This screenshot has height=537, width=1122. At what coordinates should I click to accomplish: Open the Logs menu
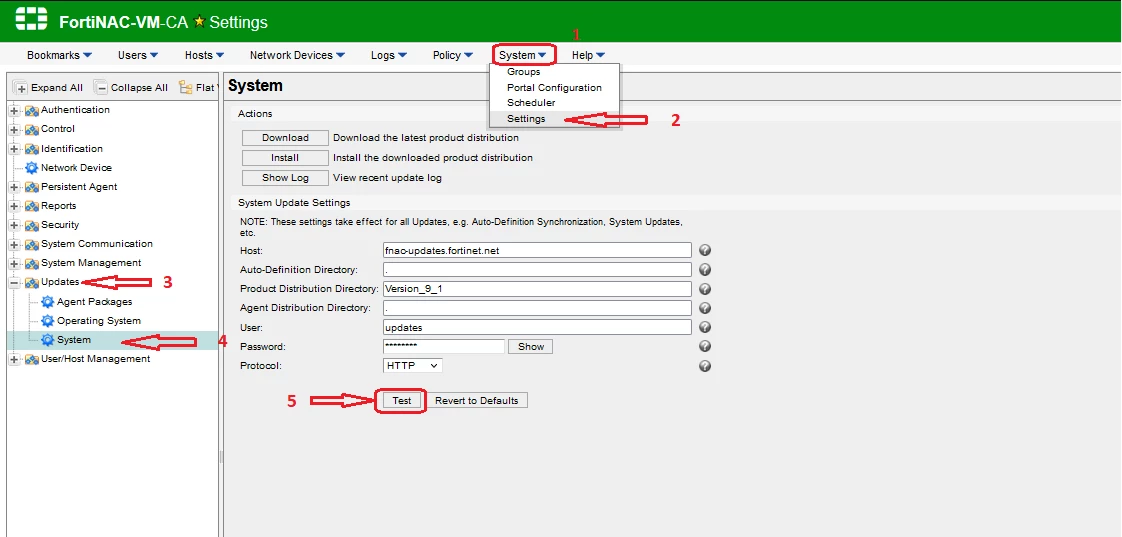[389, 55]
